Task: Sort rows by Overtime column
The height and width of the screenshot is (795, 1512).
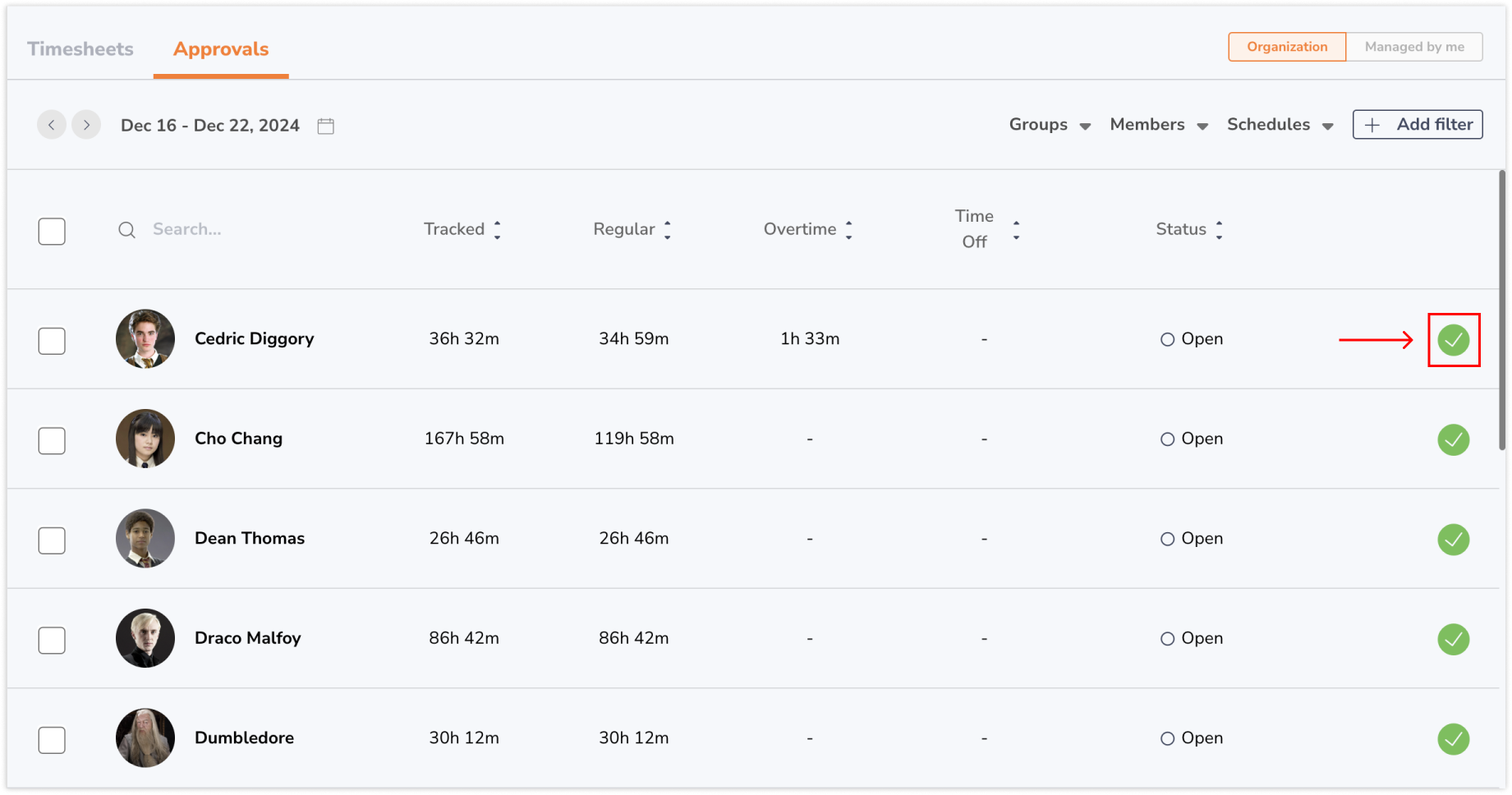Action: [848, 230]
